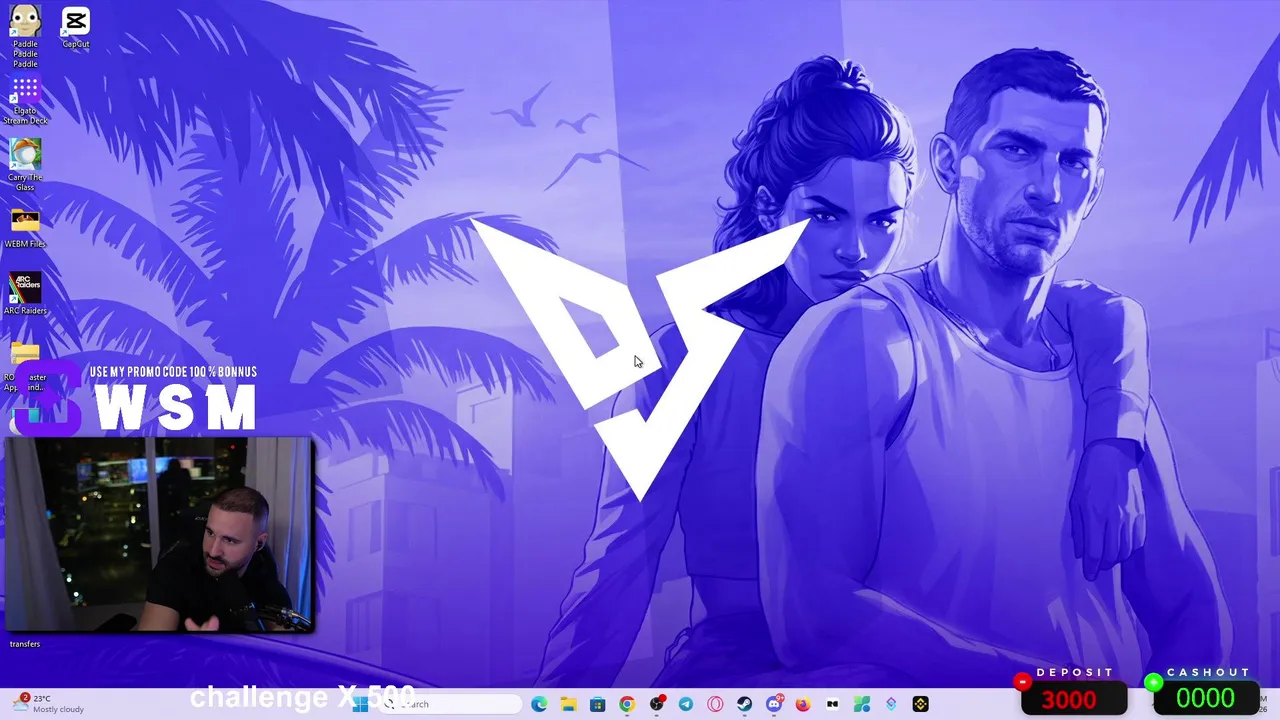
Task: Open the purple diamond taskbar app
Action: coord(891,704)
